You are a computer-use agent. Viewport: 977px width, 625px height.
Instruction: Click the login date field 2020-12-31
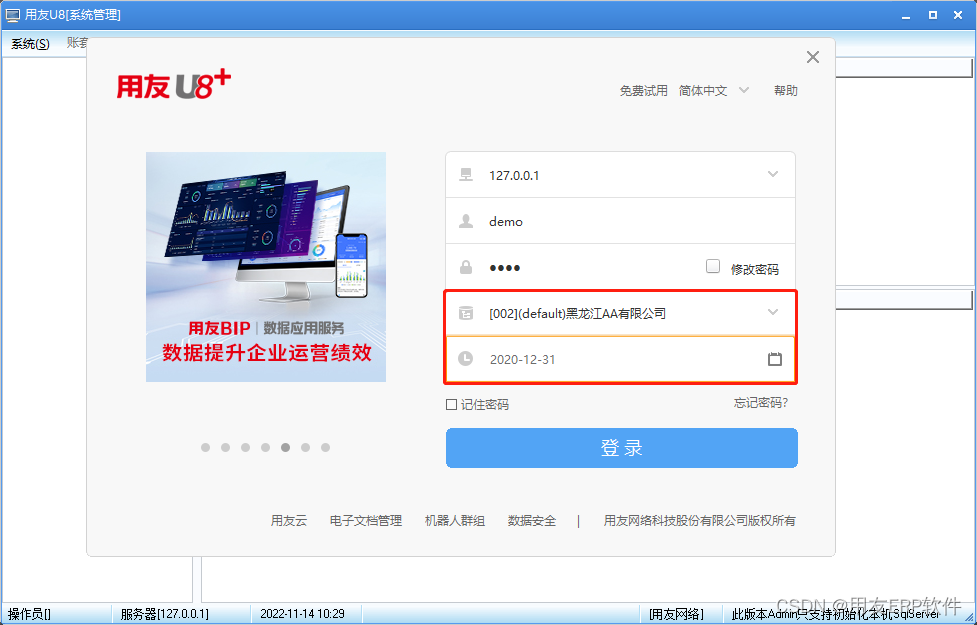pos(620,359)
